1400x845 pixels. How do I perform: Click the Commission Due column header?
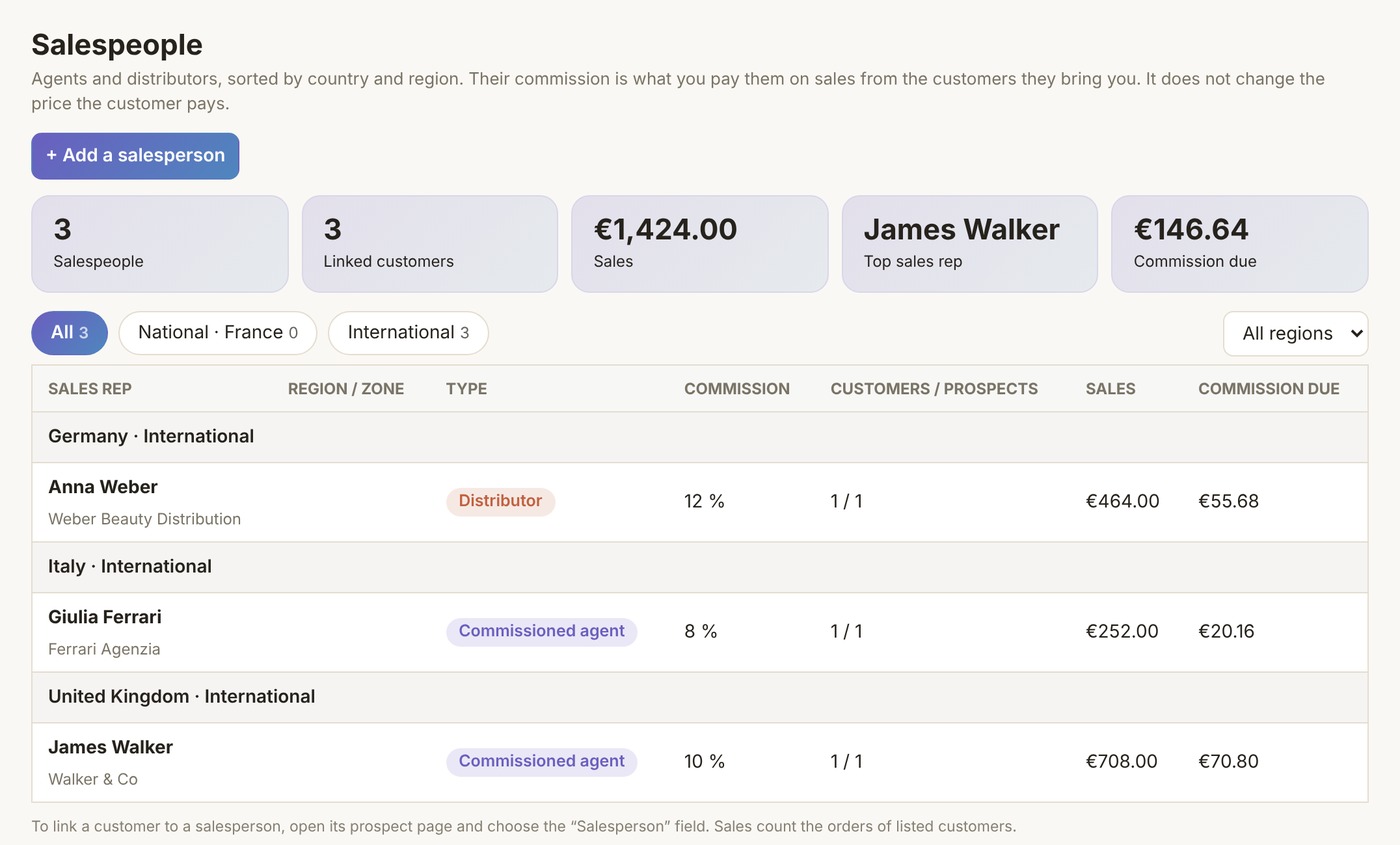pyautogui.click(x=1269, y=389)
